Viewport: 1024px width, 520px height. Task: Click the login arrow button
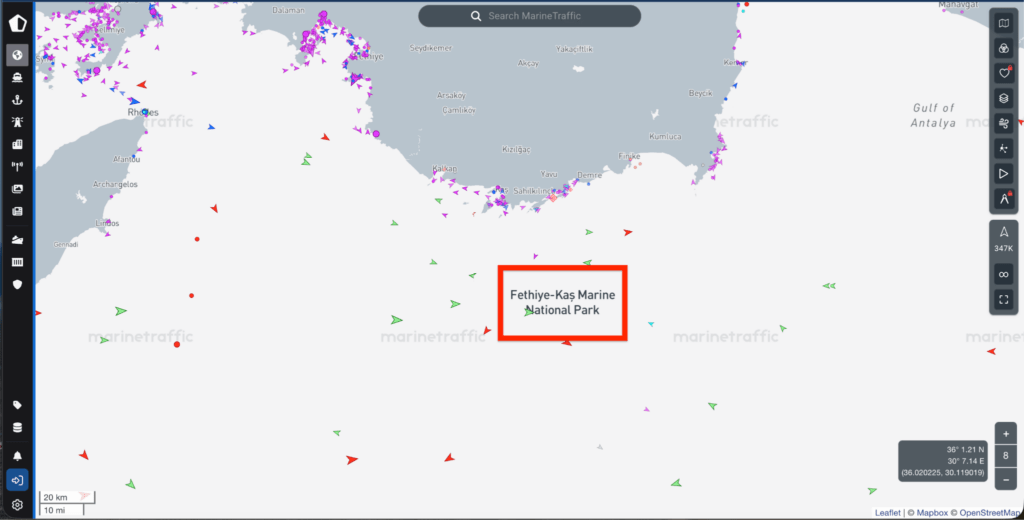click(x=17, y=480)
